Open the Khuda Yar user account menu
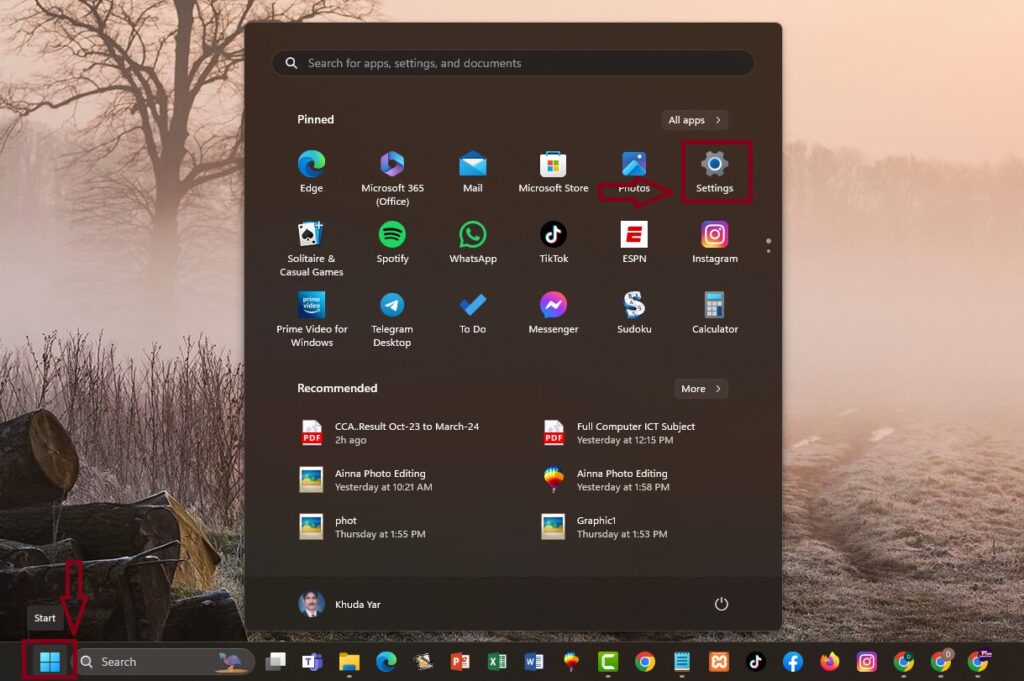The height and width of the screenshot is (681, 1024). (340, 604)
